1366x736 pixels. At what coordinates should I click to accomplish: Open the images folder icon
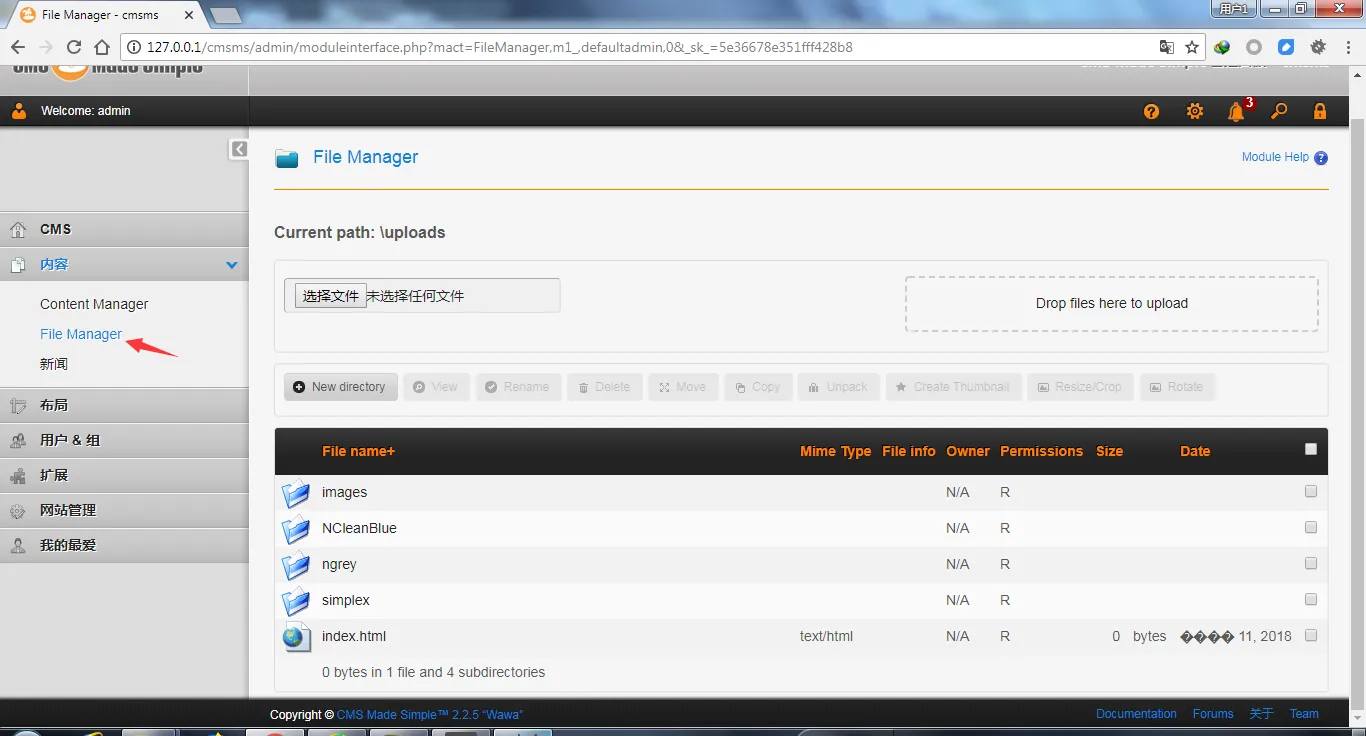[x=296, y=493]
